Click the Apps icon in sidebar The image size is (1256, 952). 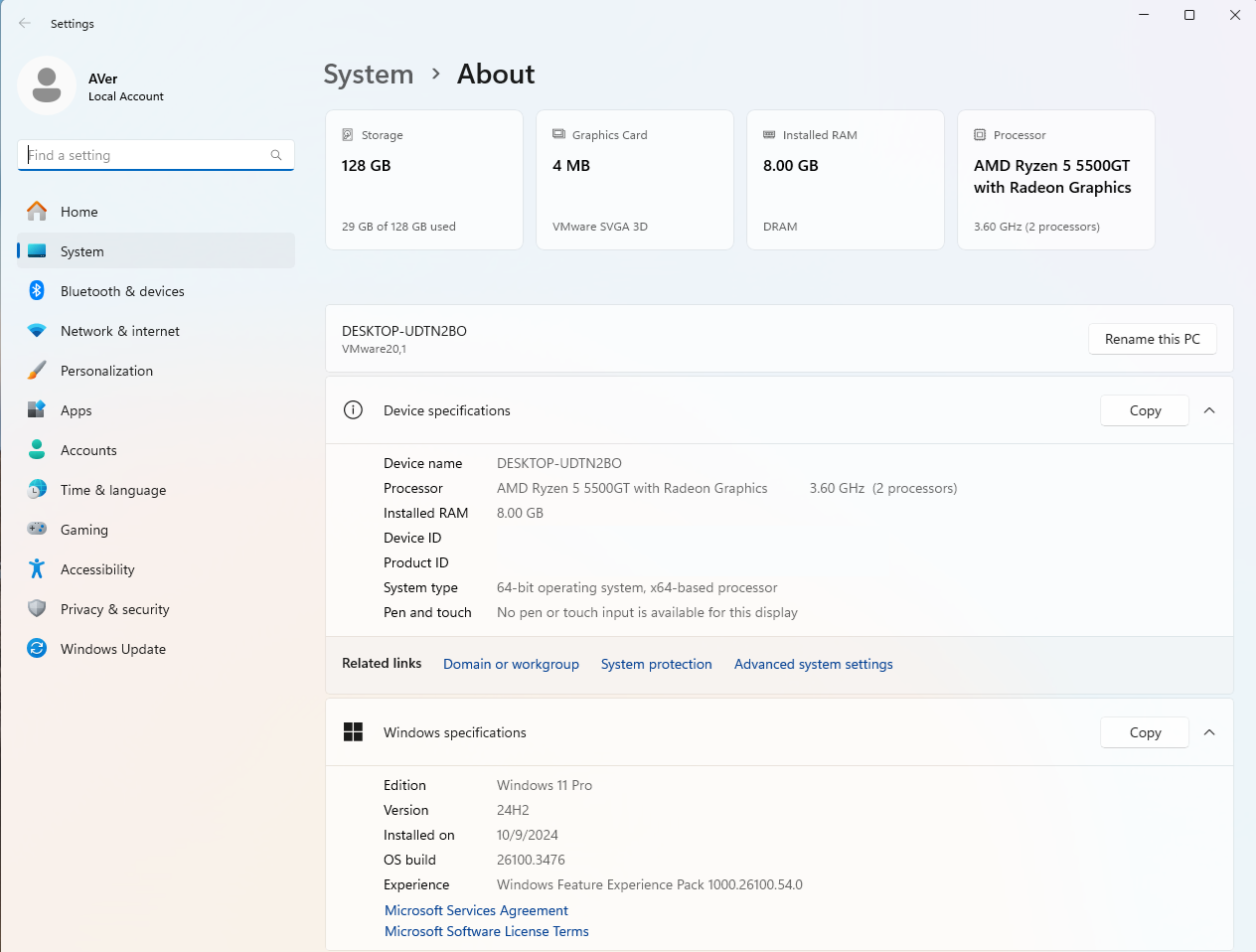[x=37, y=409]
